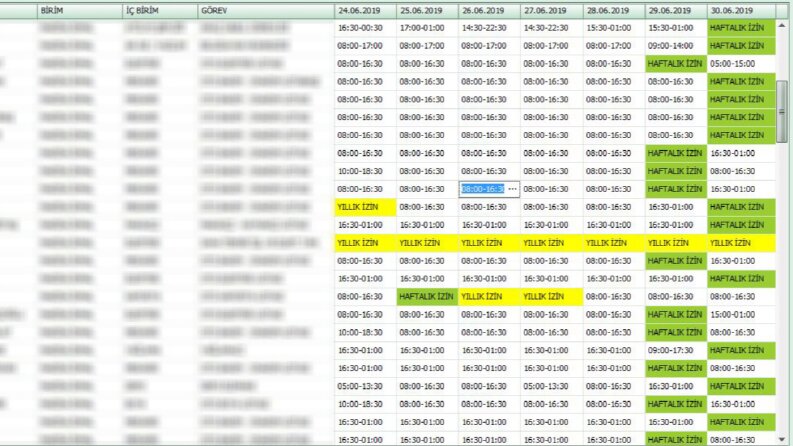This screenshot has width=793, height=446.
Task: Sort by the GÖREV column header
Action: pyautogui.click(x=266, y=11)
